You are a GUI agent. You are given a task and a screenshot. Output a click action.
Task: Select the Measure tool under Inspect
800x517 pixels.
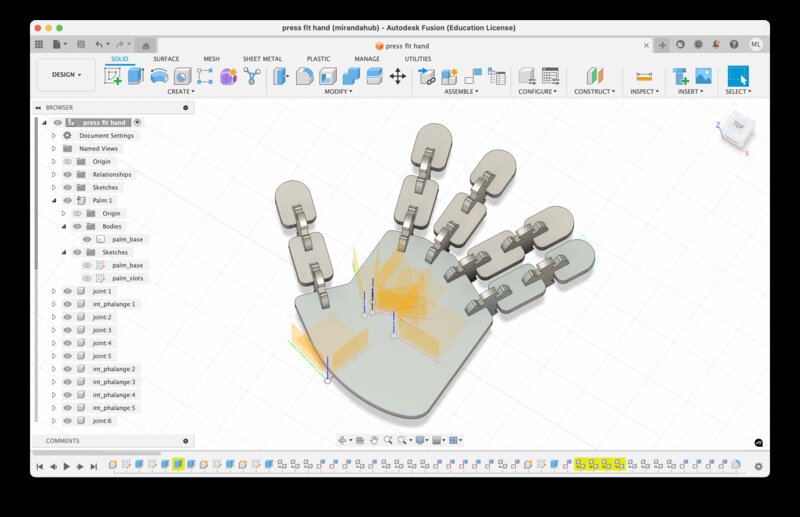pos(644,76)
